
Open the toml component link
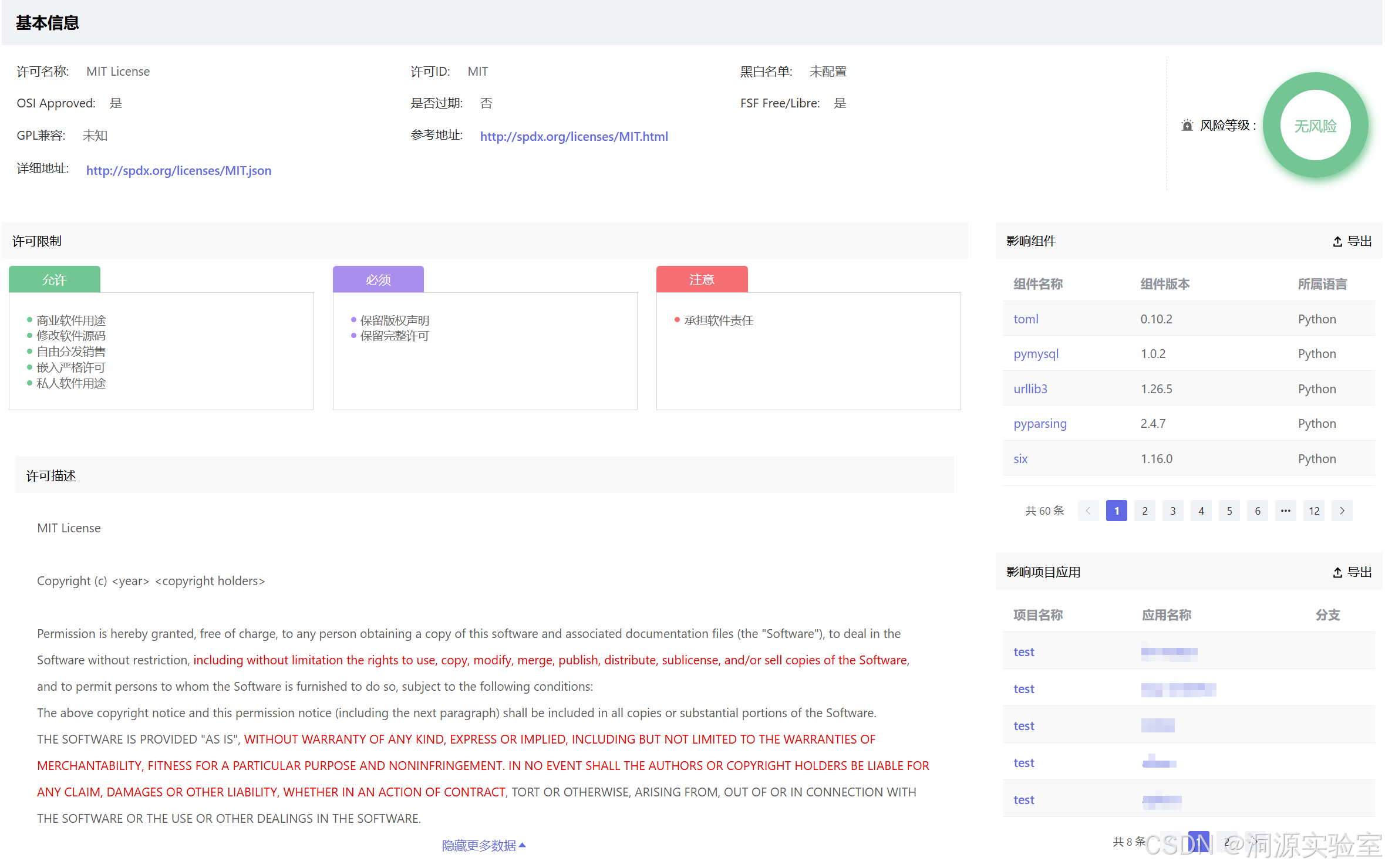pyautogui.click(x=1025, y=319)
